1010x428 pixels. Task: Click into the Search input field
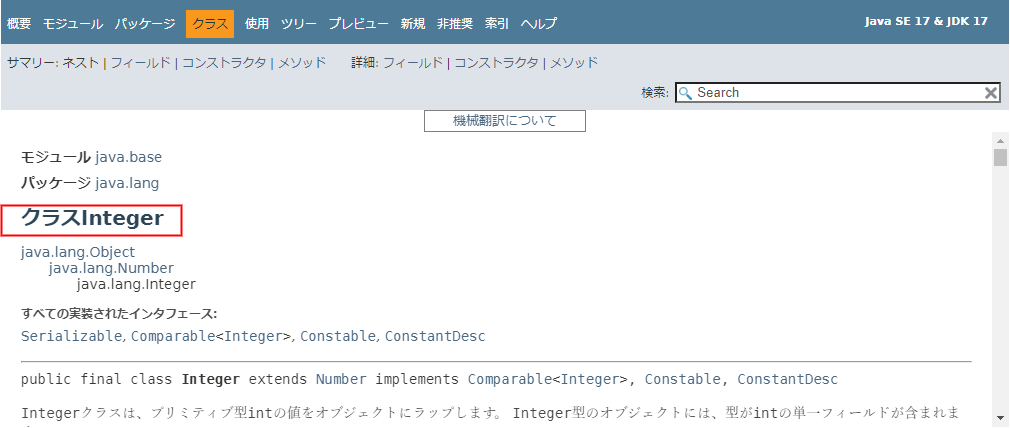(837, 92)
